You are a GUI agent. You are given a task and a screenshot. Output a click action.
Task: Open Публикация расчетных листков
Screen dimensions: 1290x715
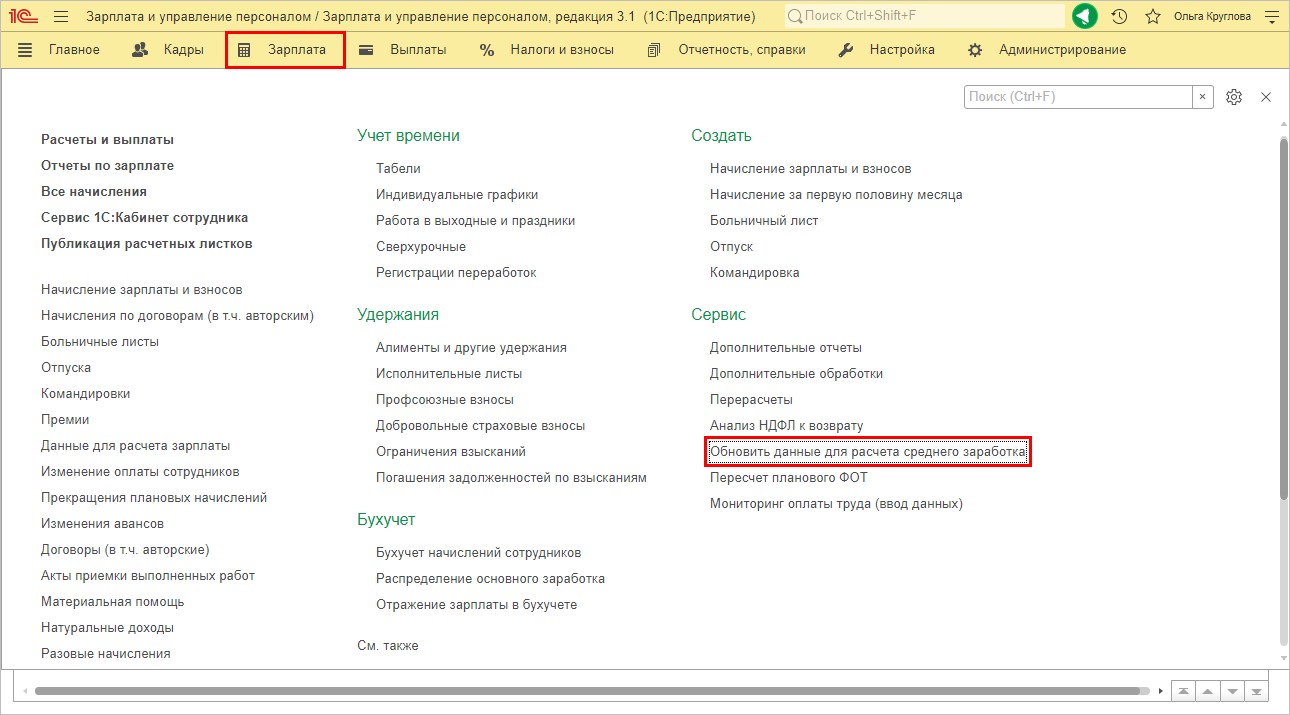tap(146, 244)
